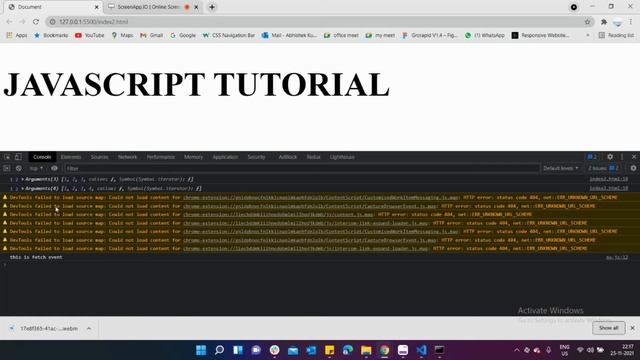Open the Reading list button

coord(616,36)
